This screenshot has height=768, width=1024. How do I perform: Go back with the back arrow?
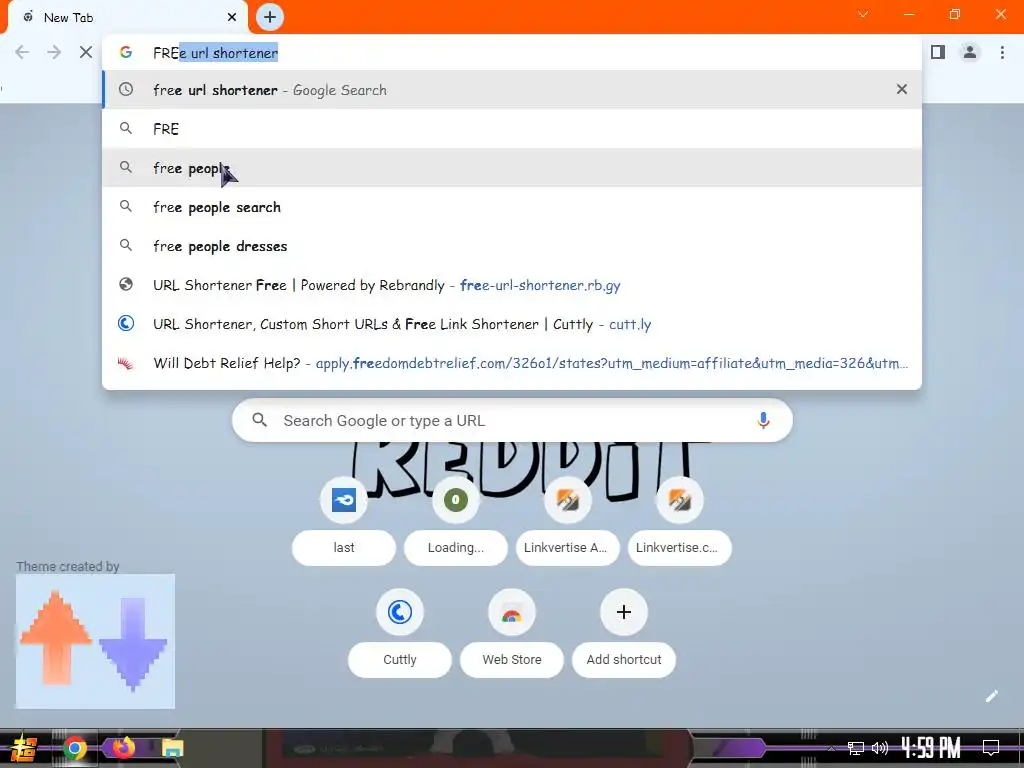pyautogui.click(x=22, y=52)
